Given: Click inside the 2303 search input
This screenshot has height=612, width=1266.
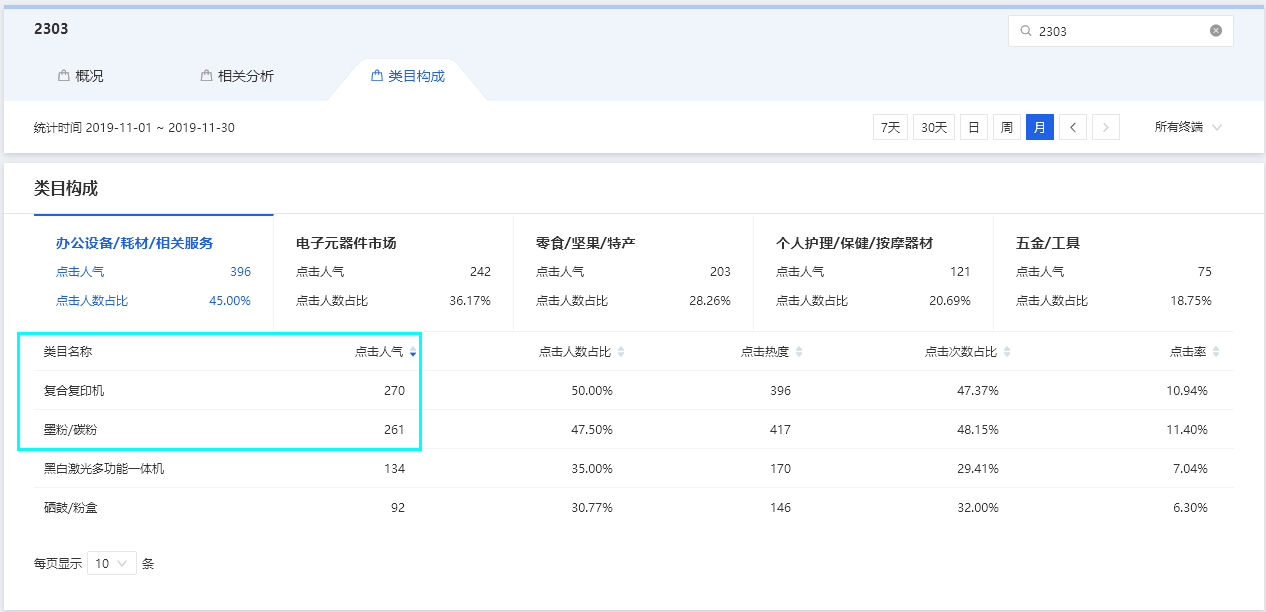Looking at the screenshot, I should click(x=1120, y=31).
